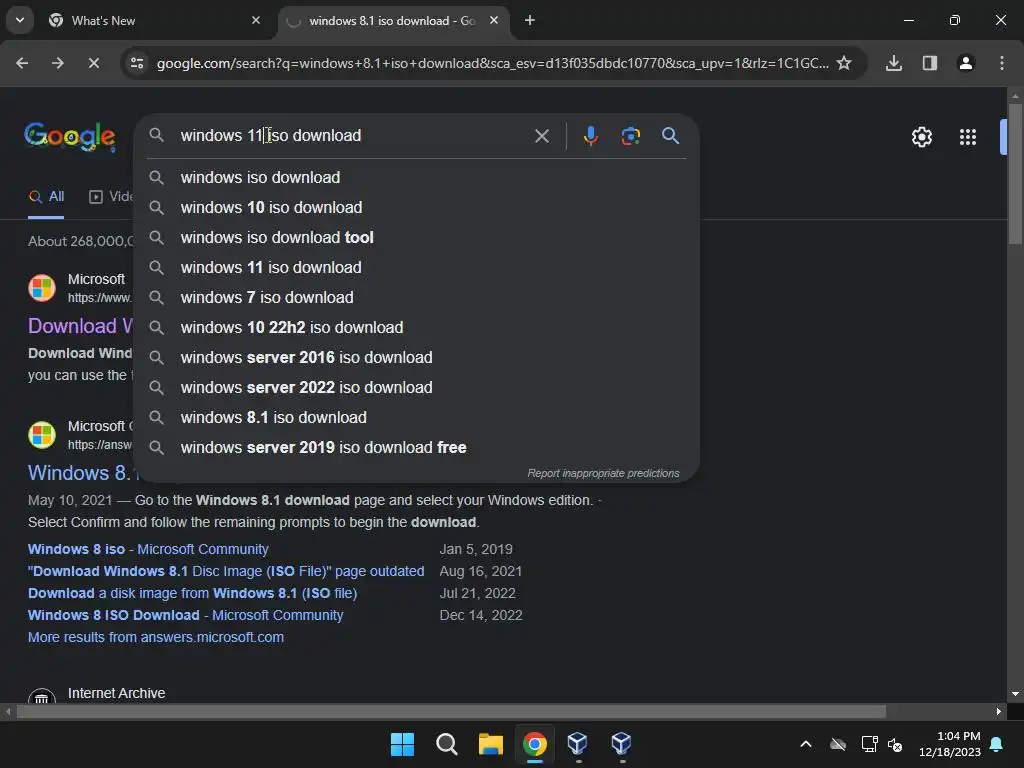Click the OneDrive cloud tray icon
Screen dimensions: 1024x768
838,744
